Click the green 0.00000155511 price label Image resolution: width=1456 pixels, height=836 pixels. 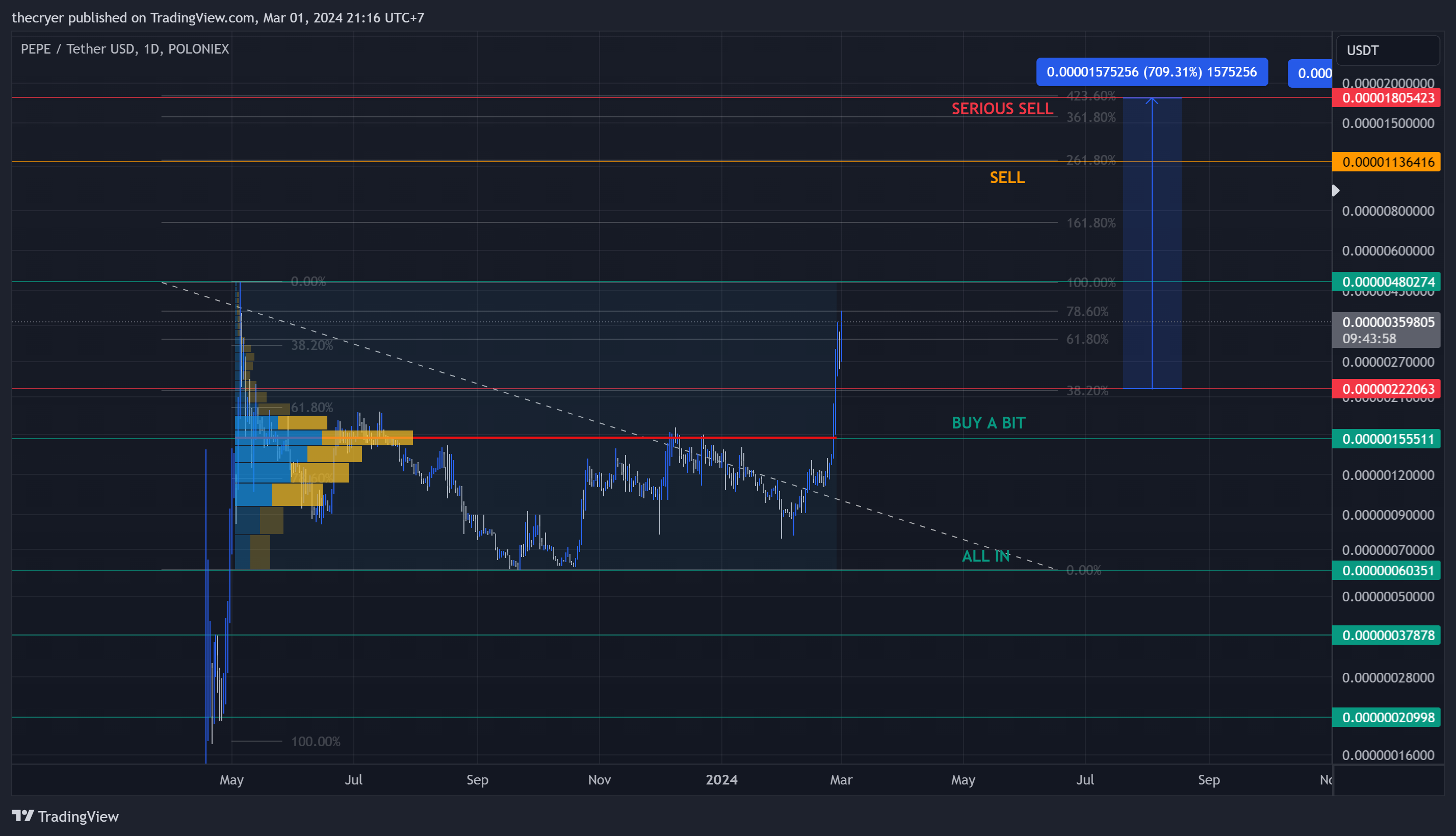1386,439
